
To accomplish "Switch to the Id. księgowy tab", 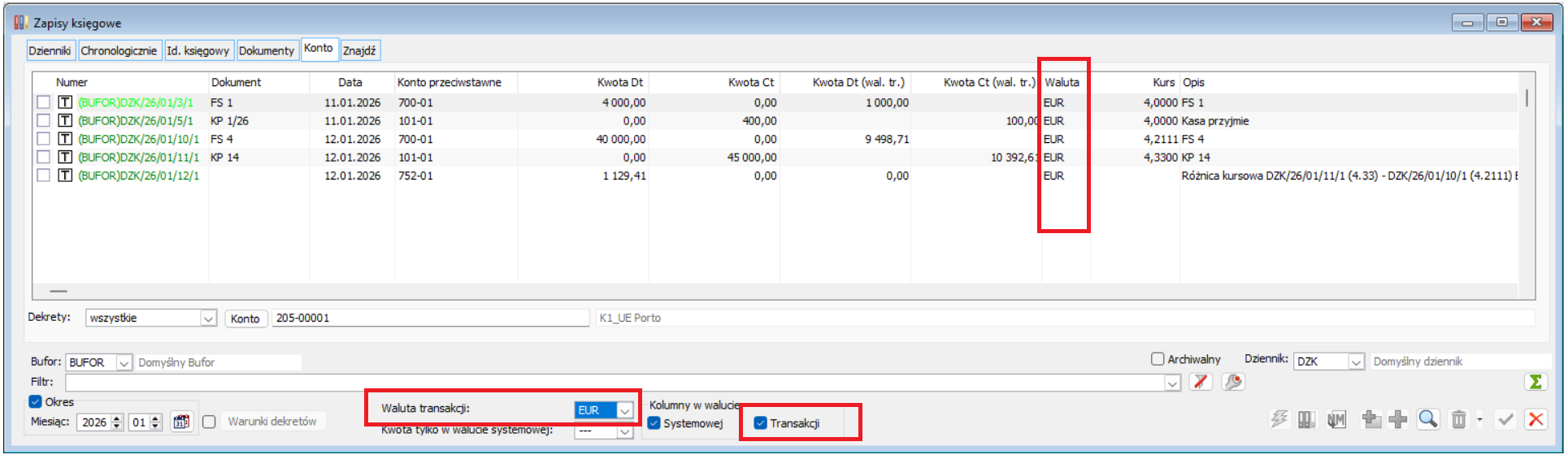I will point(198,50).
